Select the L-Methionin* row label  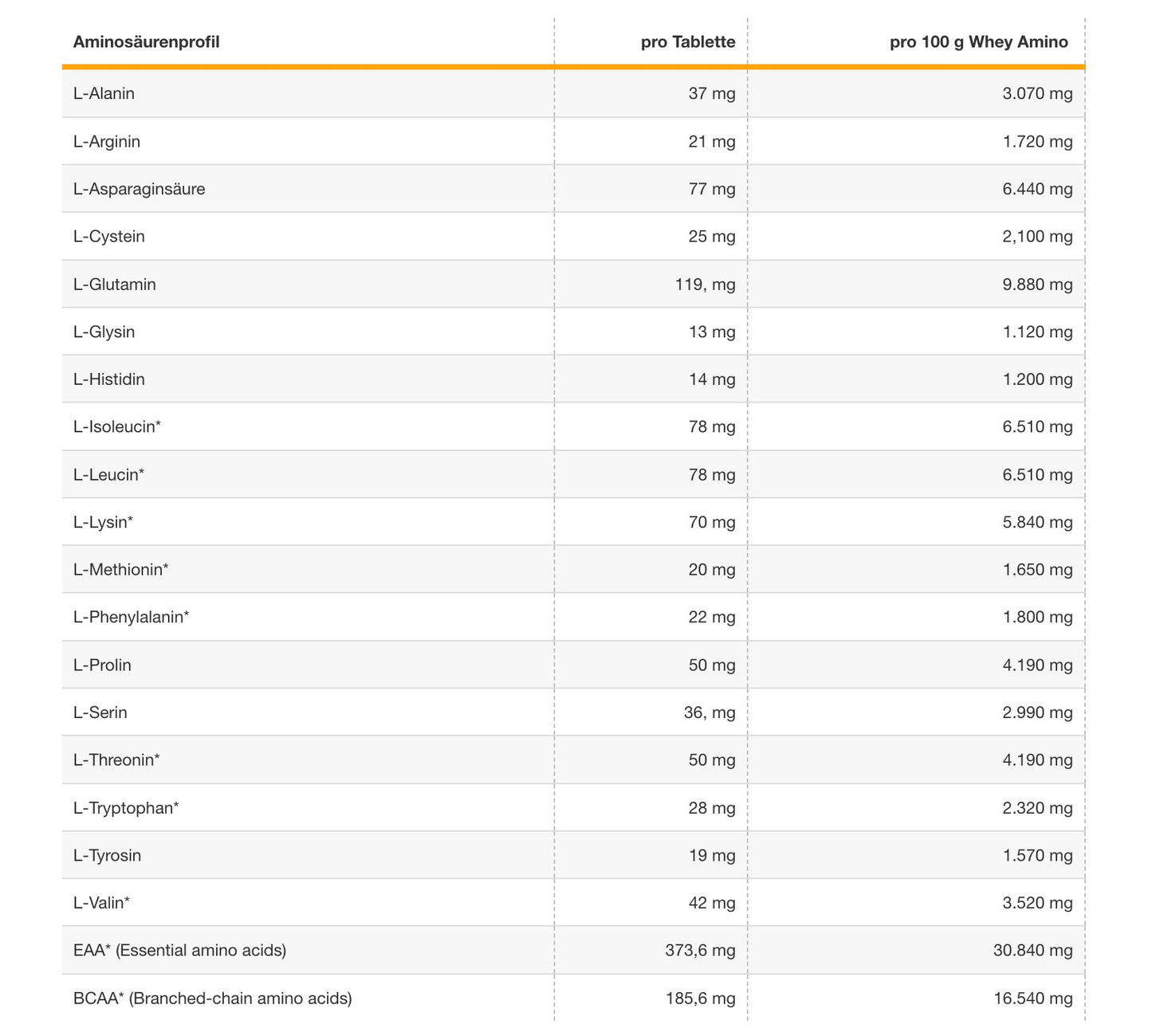pyautogui.click(x=120, y=570)
